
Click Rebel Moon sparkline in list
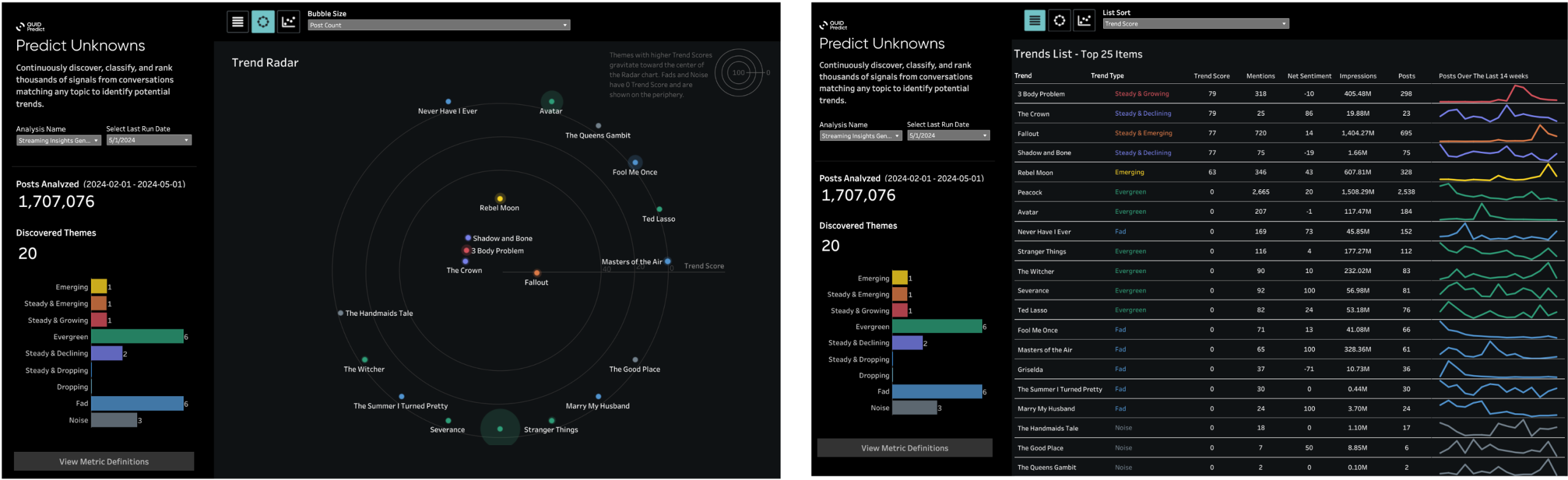click(1498, 172)
